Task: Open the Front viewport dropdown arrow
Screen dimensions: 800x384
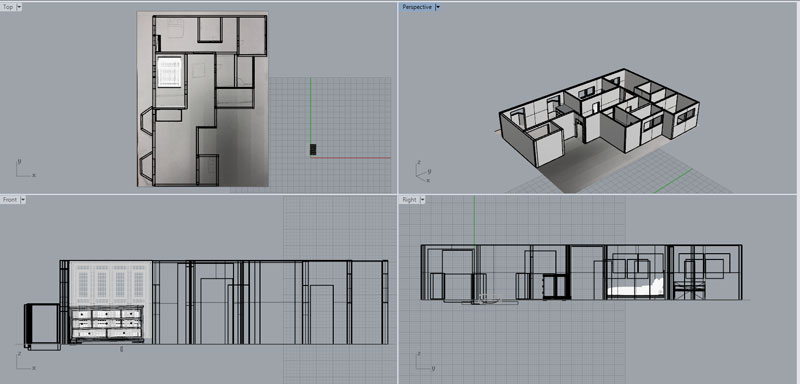Action: point(22,200)
